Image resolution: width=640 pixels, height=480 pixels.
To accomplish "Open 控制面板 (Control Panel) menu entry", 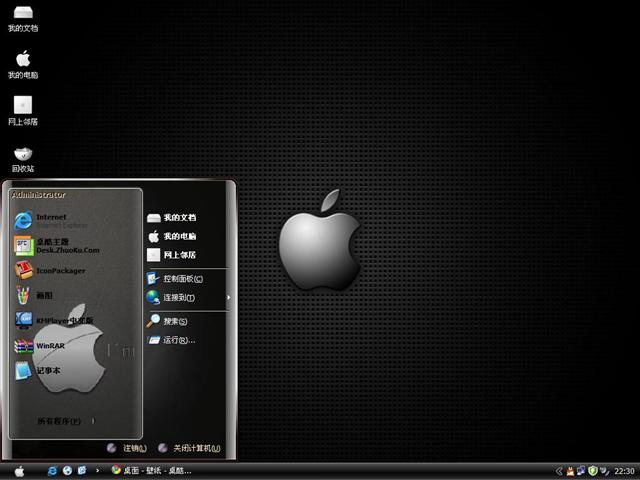I will click(182, 279).
